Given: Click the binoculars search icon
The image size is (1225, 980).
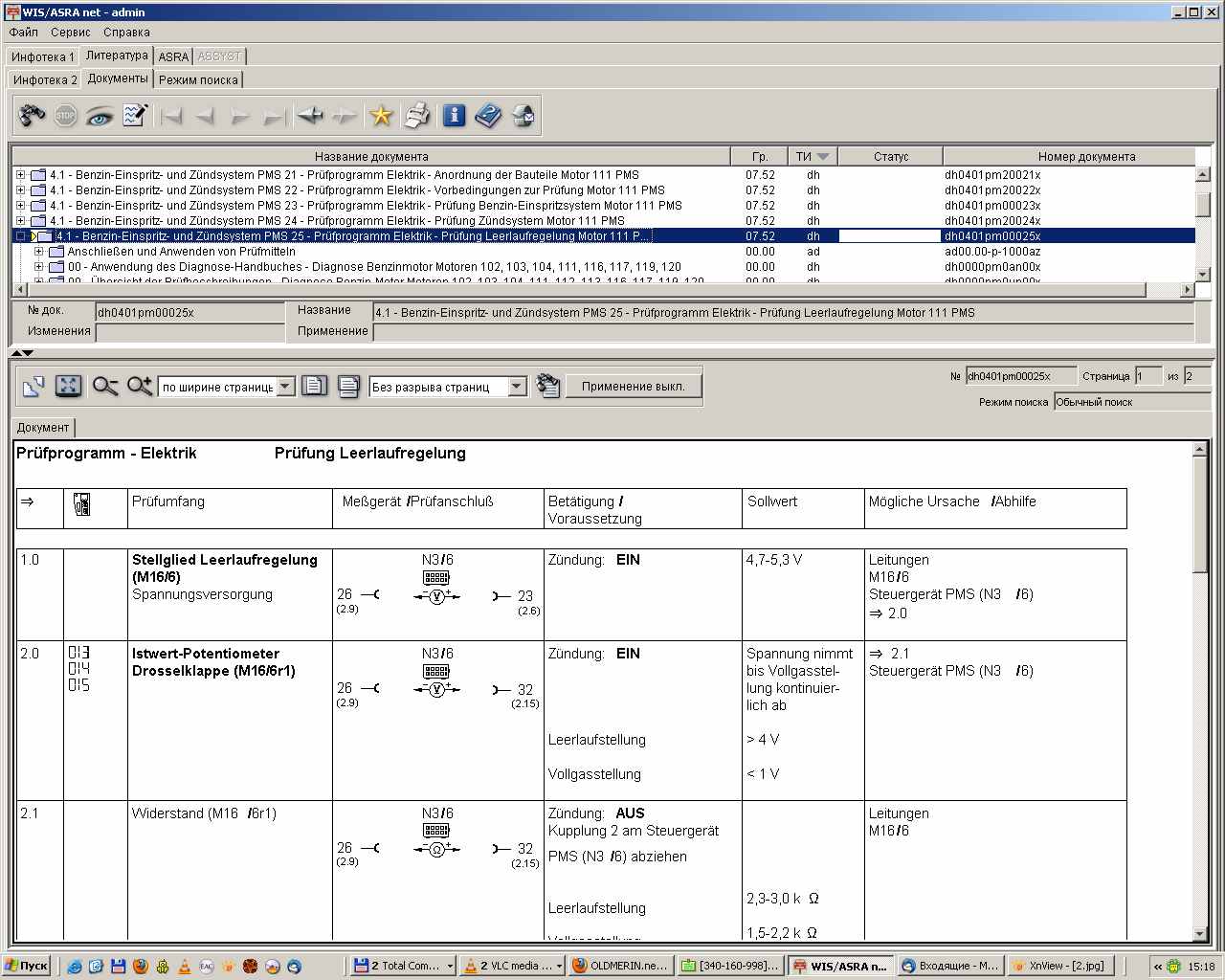Looking at the screenshot, I should [x=32, y=116].
